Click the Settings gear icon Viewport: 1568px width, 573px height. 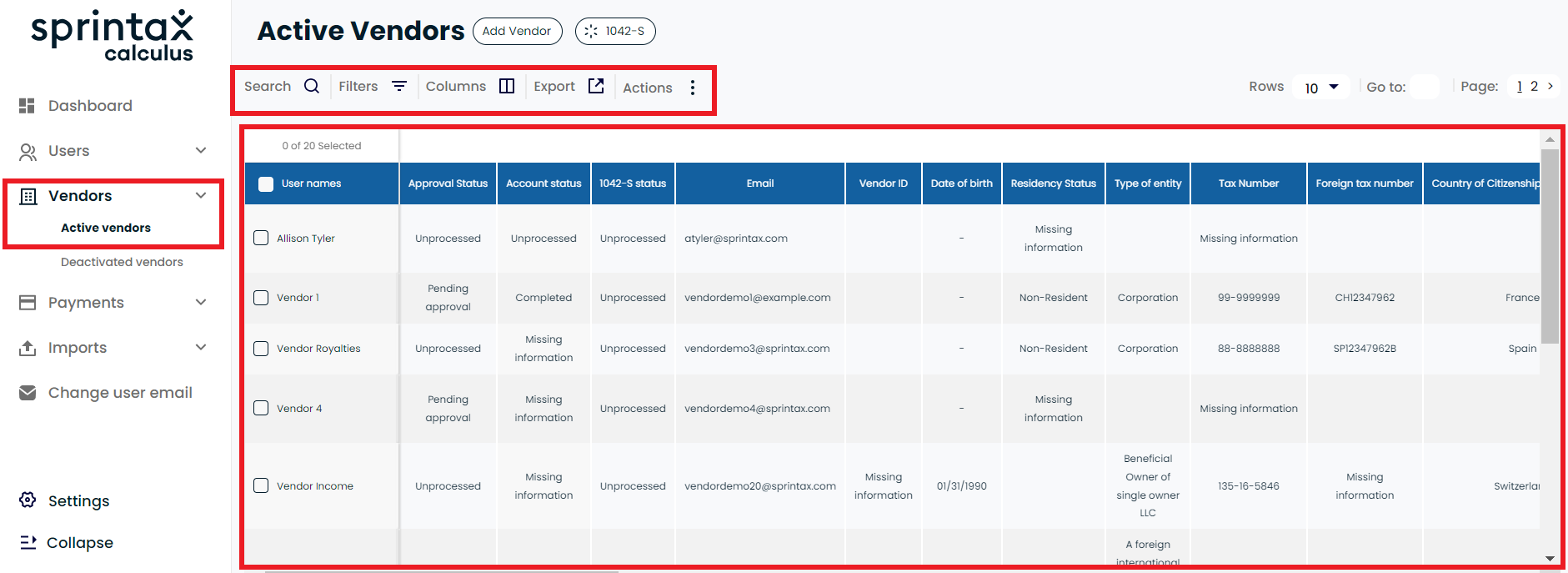pos(28,500)
